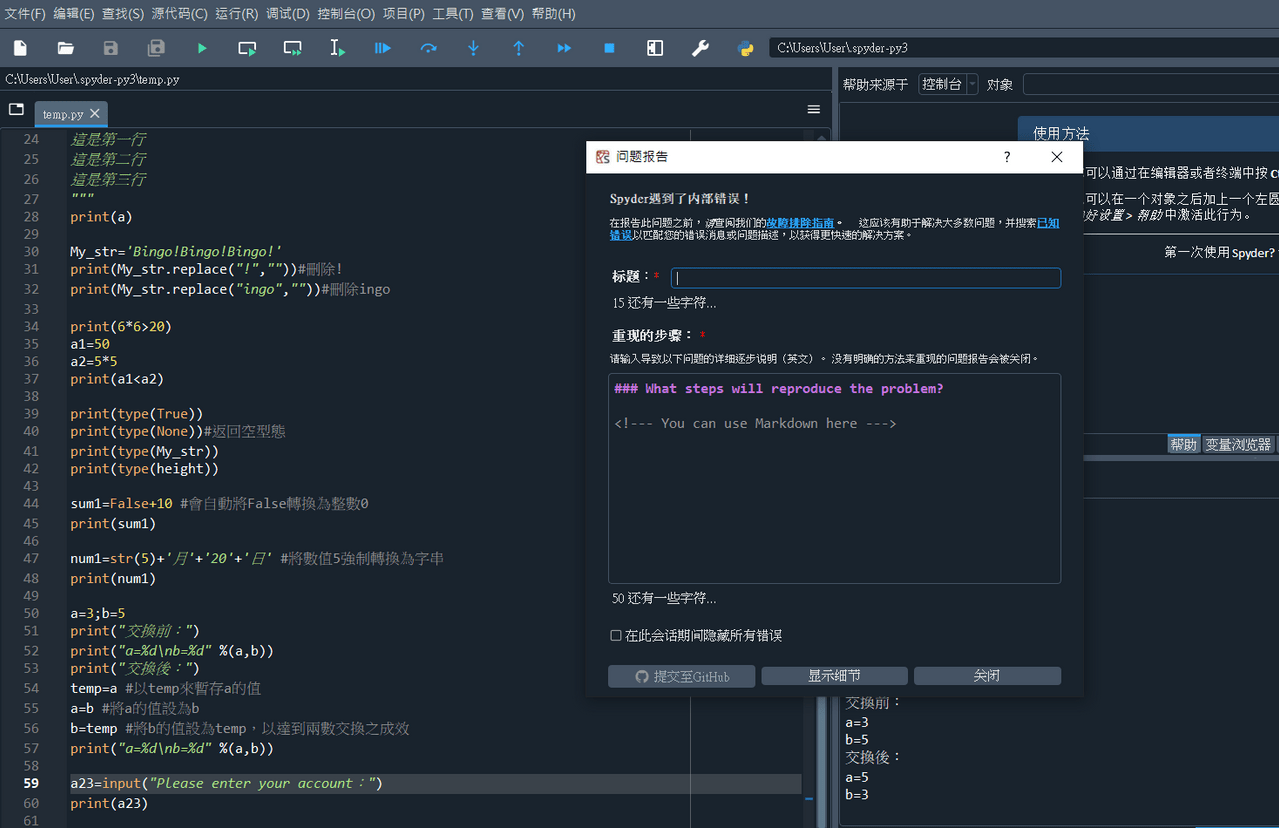Click the code line a1=50

click(x=90, y=343)
